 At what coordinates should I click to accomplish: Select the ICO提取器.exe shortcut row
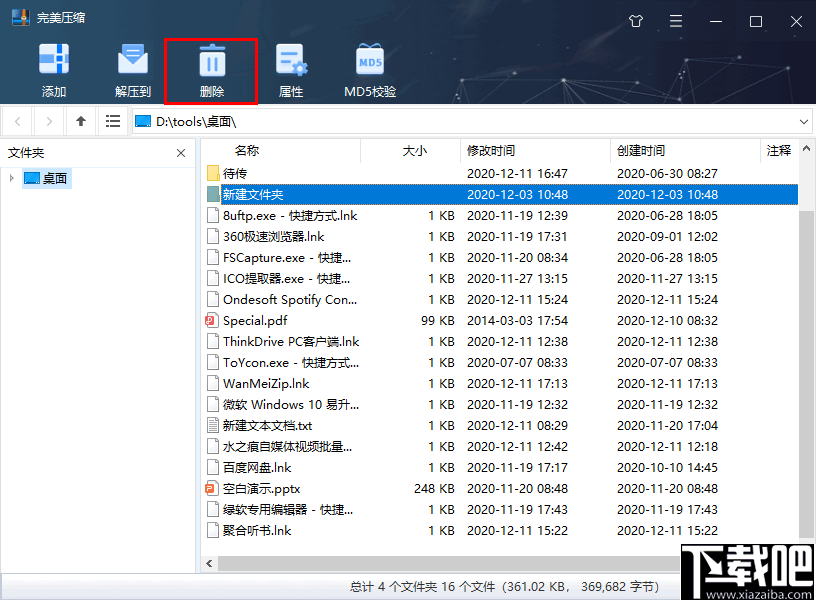[502, 278]
